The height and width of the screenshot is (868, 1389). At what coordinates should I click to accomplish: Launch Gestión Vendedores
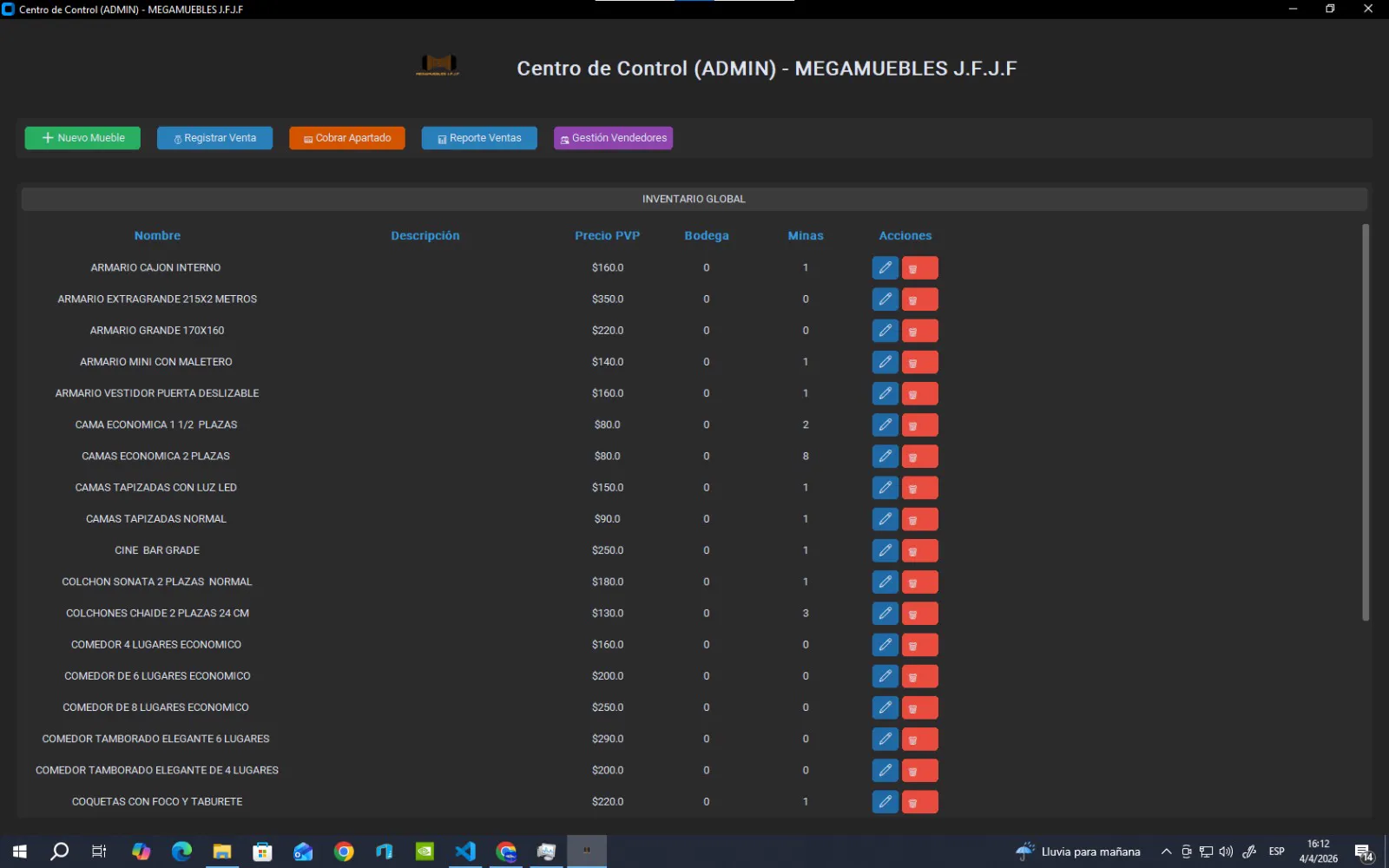[613, 137]
